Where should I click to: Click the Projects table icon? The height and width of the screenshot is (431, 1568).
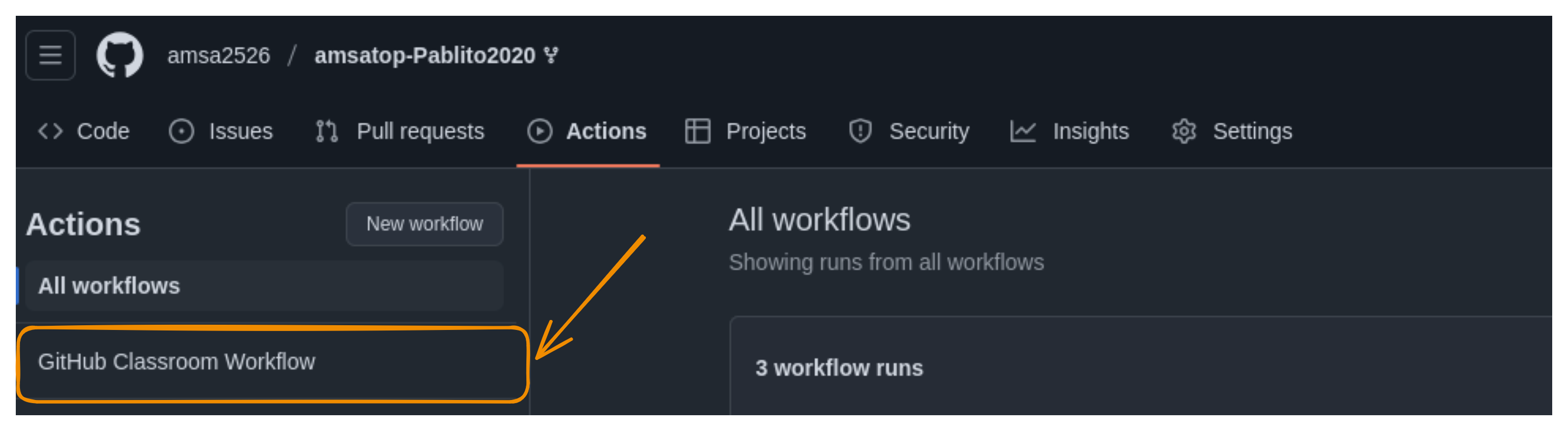[x=697, y=132]
